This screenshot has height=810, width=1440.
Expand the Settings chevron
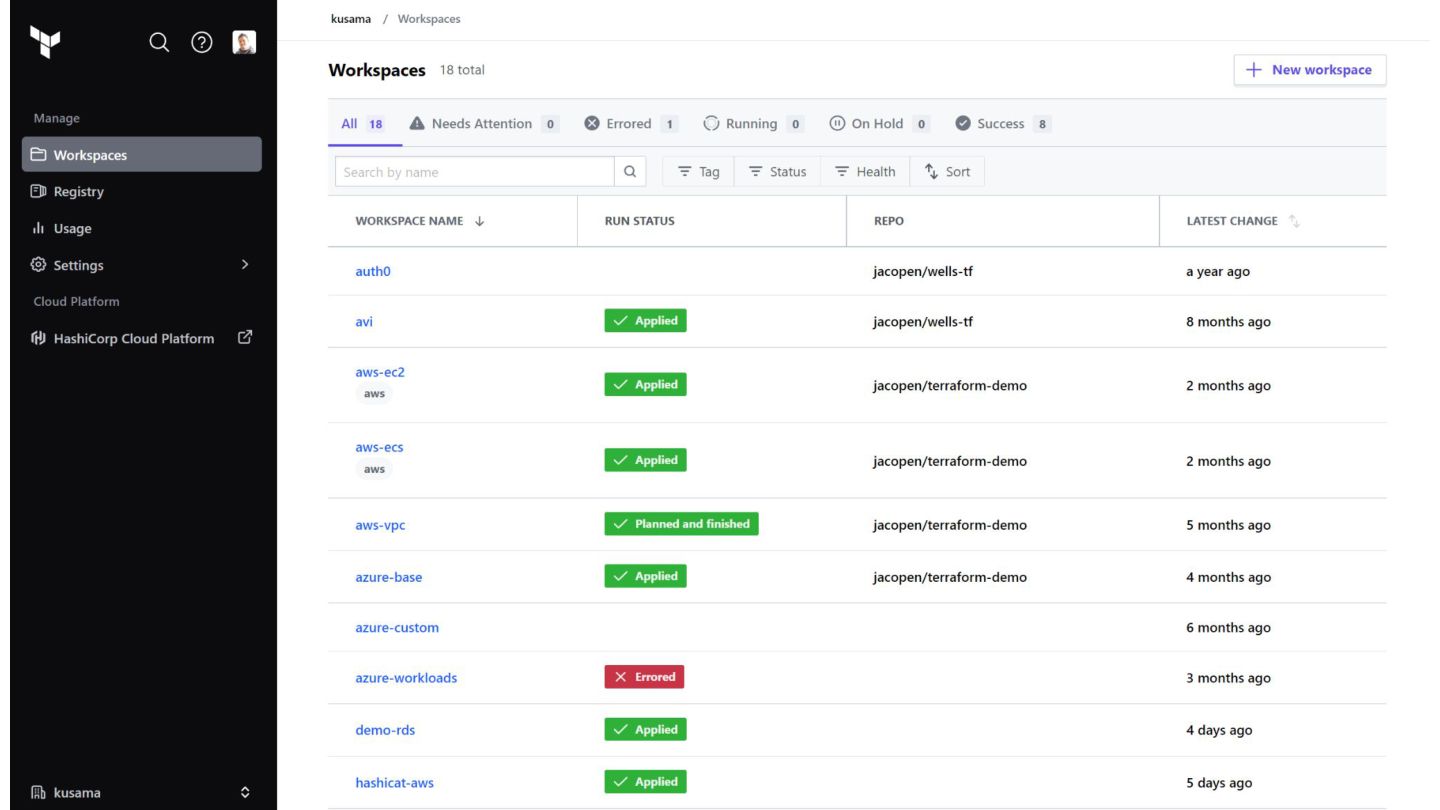(245, 265)
